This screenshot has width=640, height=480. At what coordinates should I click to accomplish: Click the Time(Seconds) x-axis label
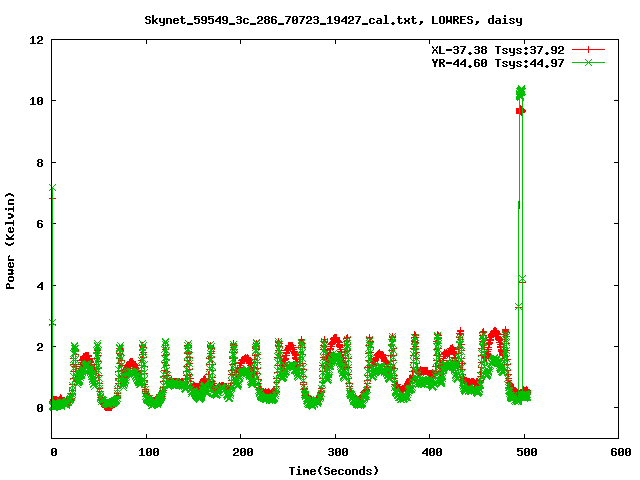click(x=334, y=471)
